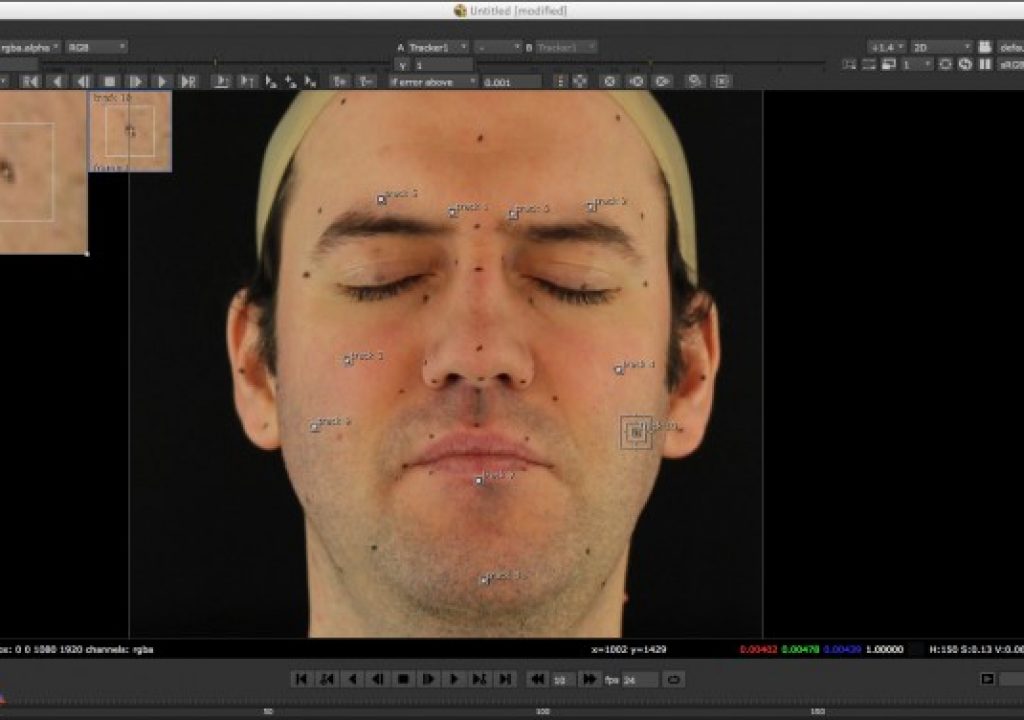Screen dimensions: 1024x720
Task: Stop tracking in the Tracker toolbar
Action: (110, 82)
